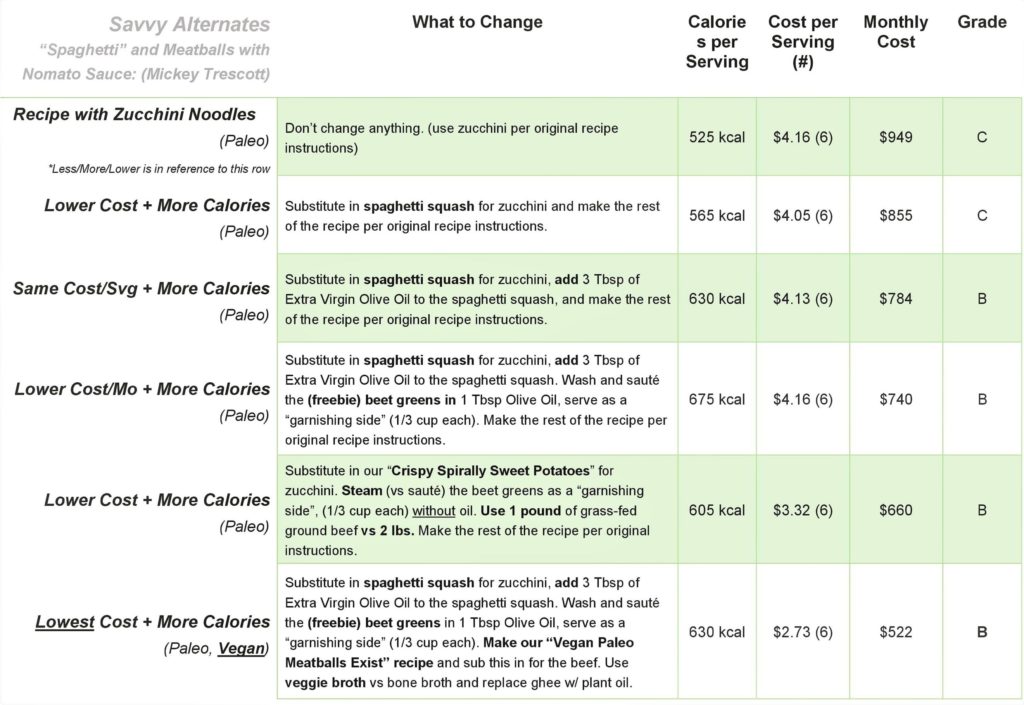Click the "Monthly Cost" column header

point(896,32)
